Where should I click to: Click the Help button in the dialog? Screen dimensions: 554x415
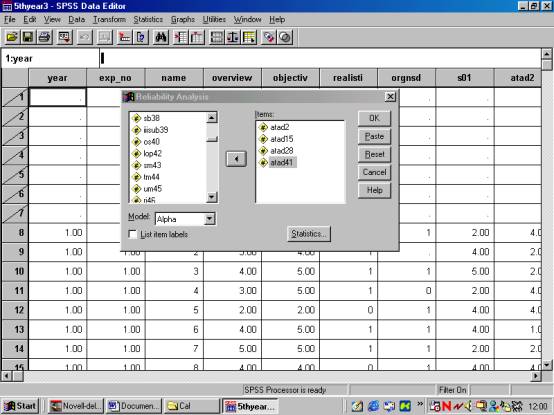(374, 190)
